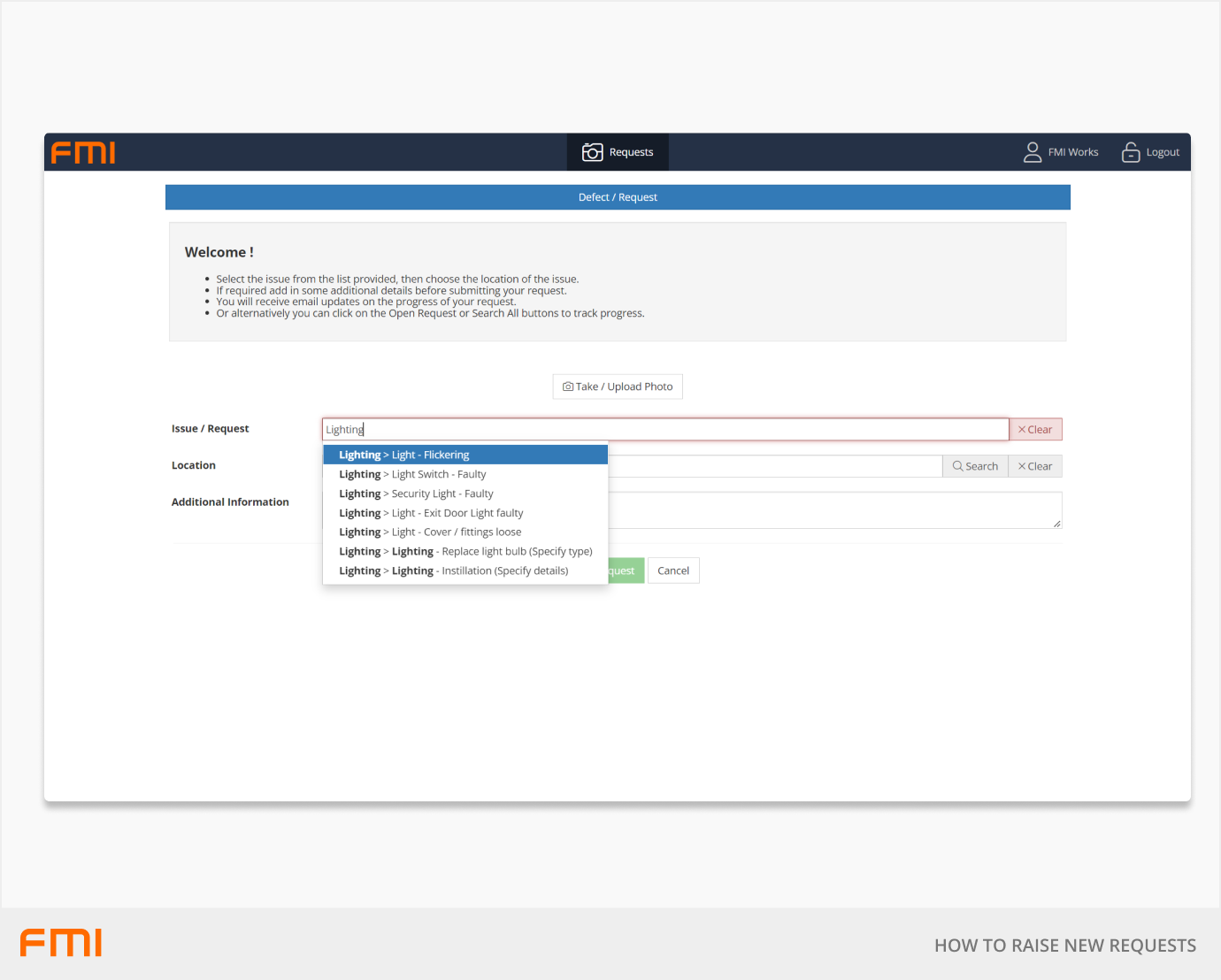The image size is (1221, 980).
Task: Clear the Issue / Request field
Action: pyautogui.click(x=1034, y=430)
